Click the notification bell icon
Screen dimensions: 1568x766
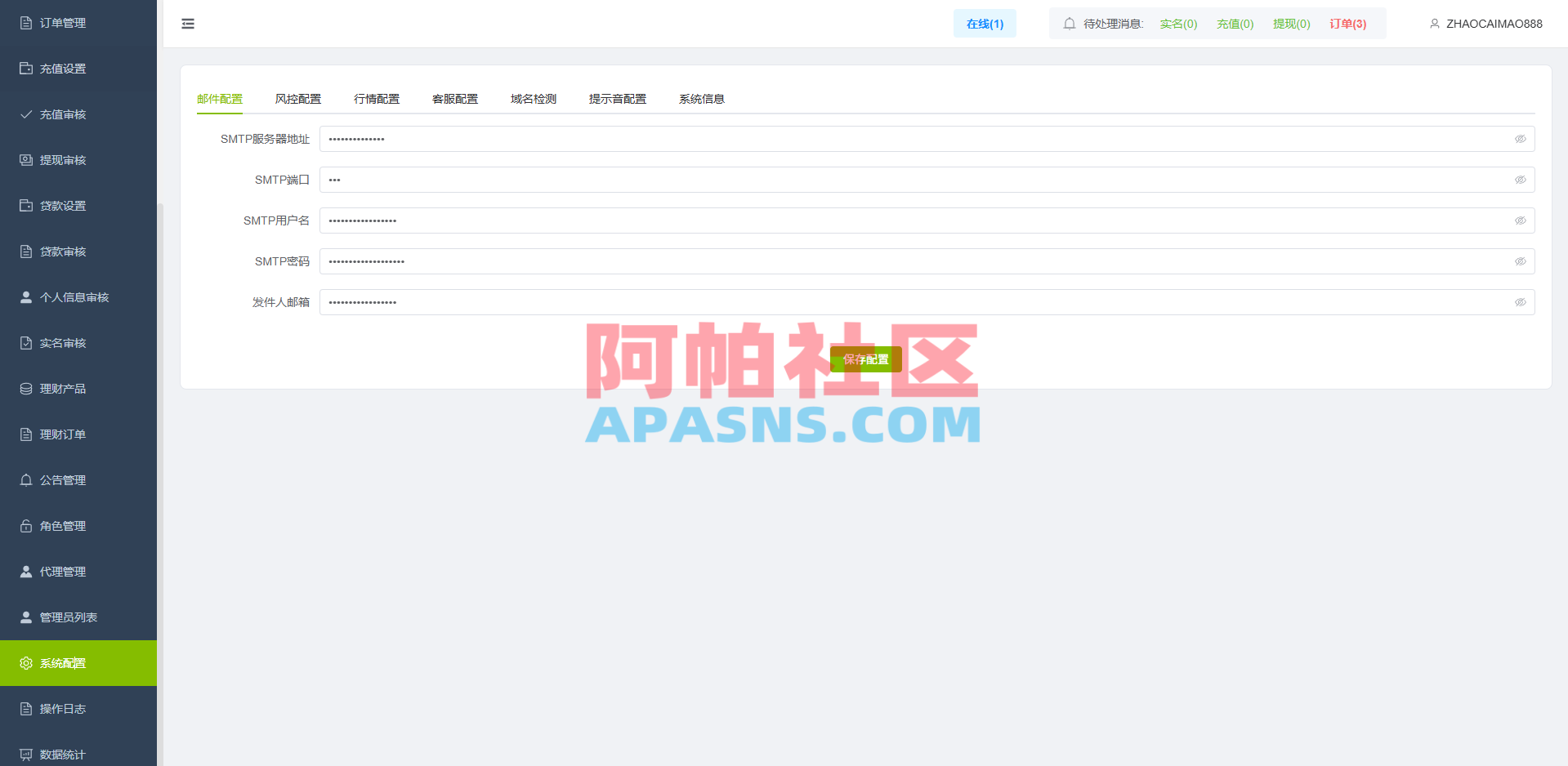[1069, 24]
